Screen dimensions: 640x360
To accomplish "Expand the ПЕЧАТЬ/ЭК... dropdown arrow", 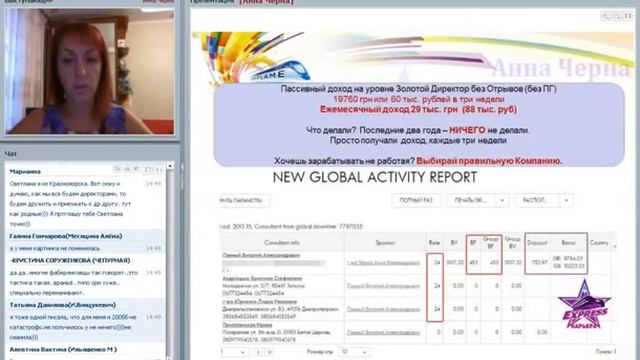I will point(502,200).
